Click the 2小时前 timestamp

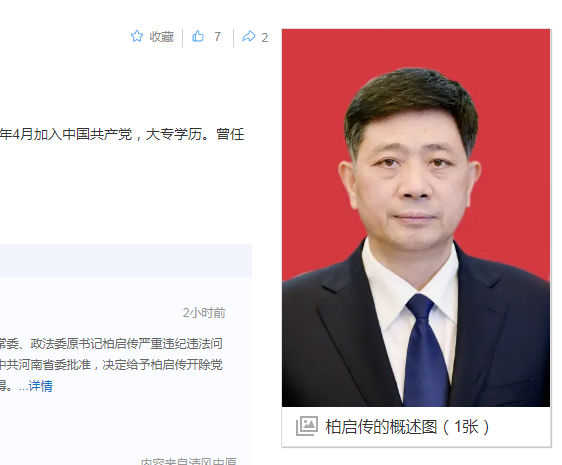204,313
